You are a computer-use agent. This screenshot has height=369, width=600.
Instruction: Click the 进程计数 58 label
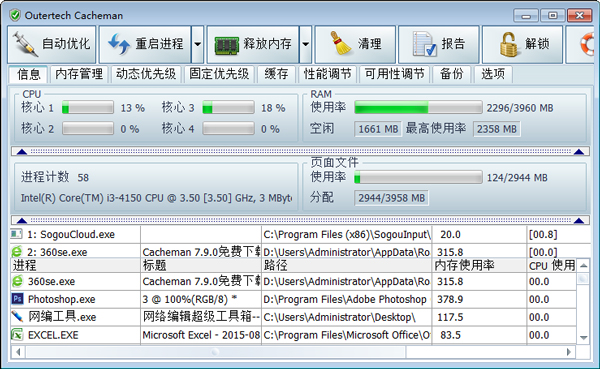pos(55,177)
